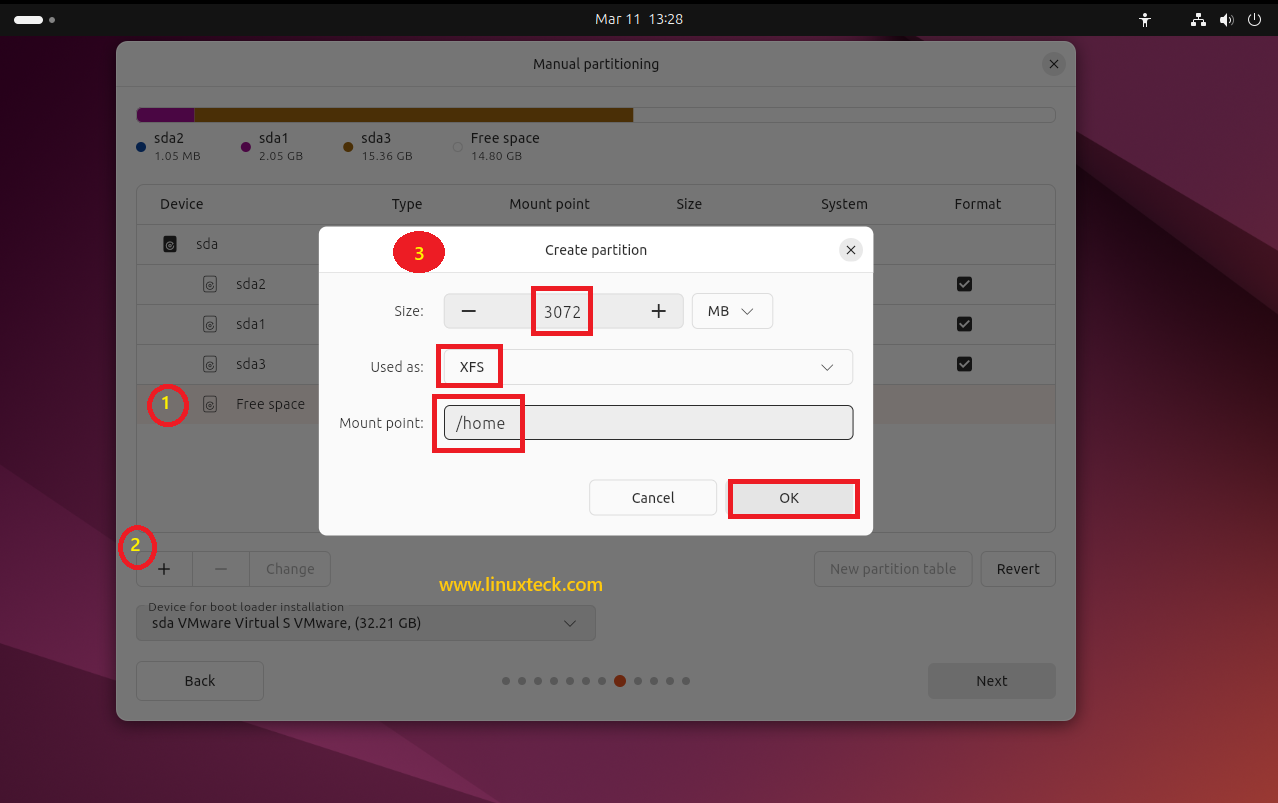Click the volume icon in the top bar

click(1226, 18)
